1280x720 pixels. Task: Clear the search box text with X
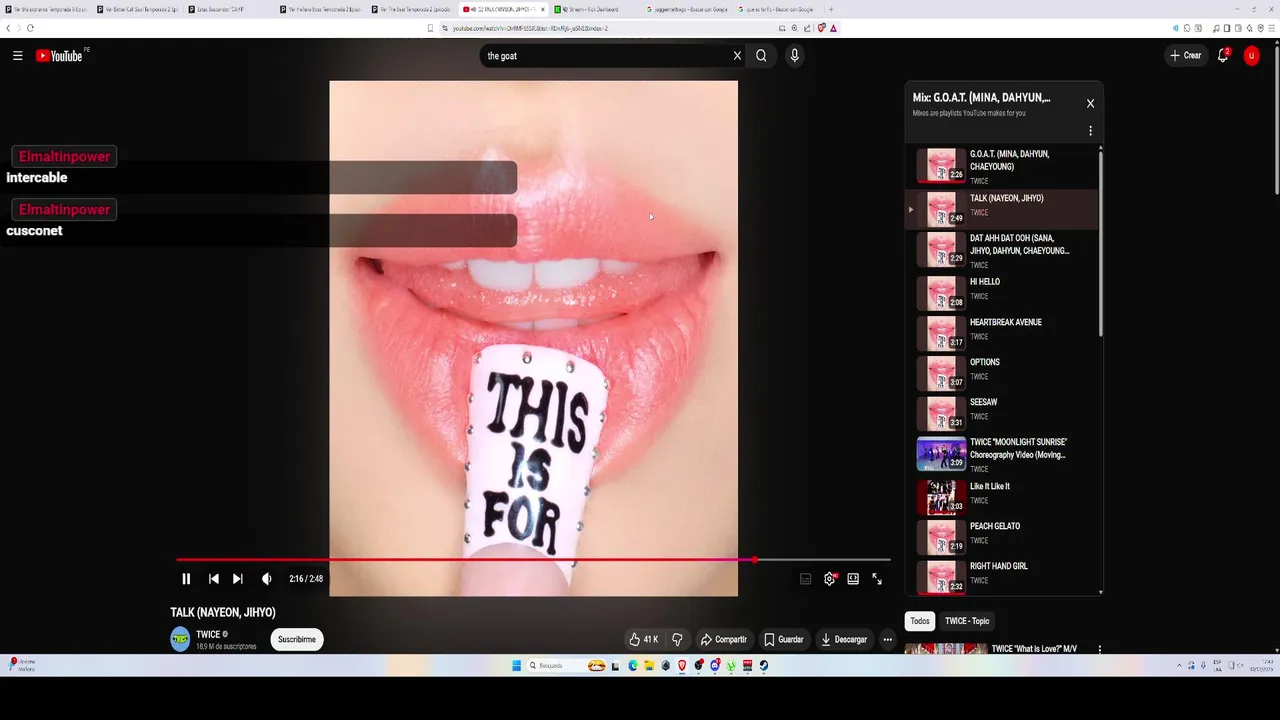(737, 56)
